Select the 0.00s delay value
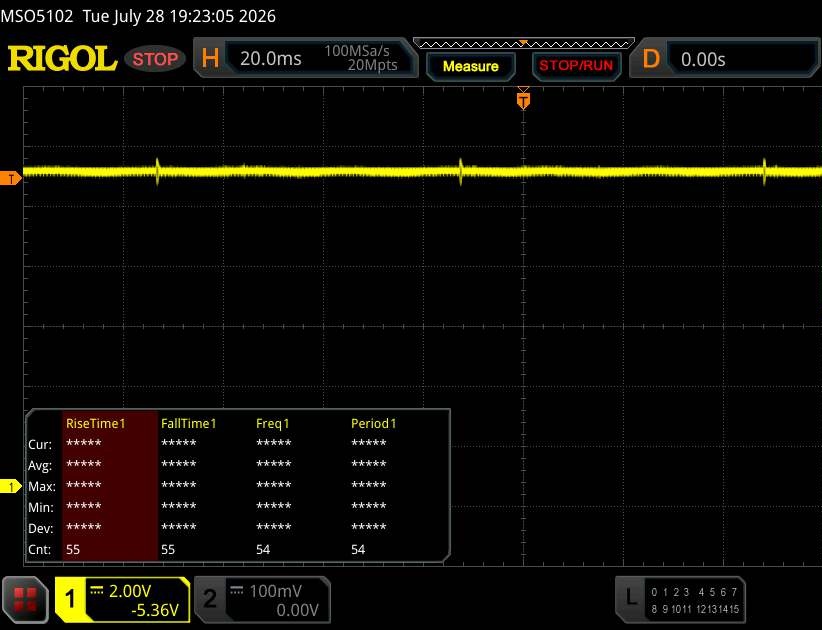 (x=703, y=59)
